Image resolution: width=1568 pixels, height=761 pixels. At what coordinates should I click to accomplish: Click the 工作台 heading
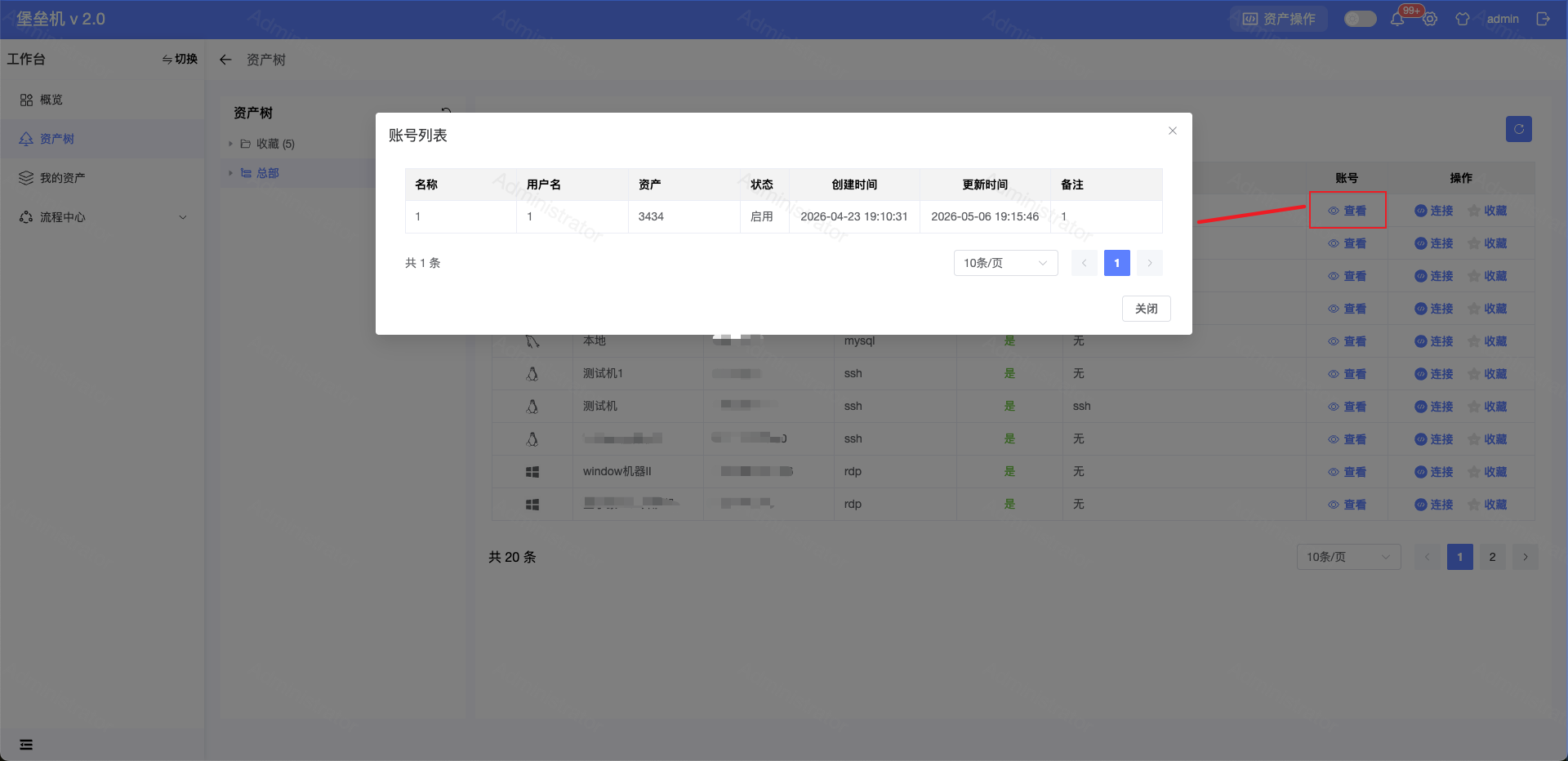26,59
